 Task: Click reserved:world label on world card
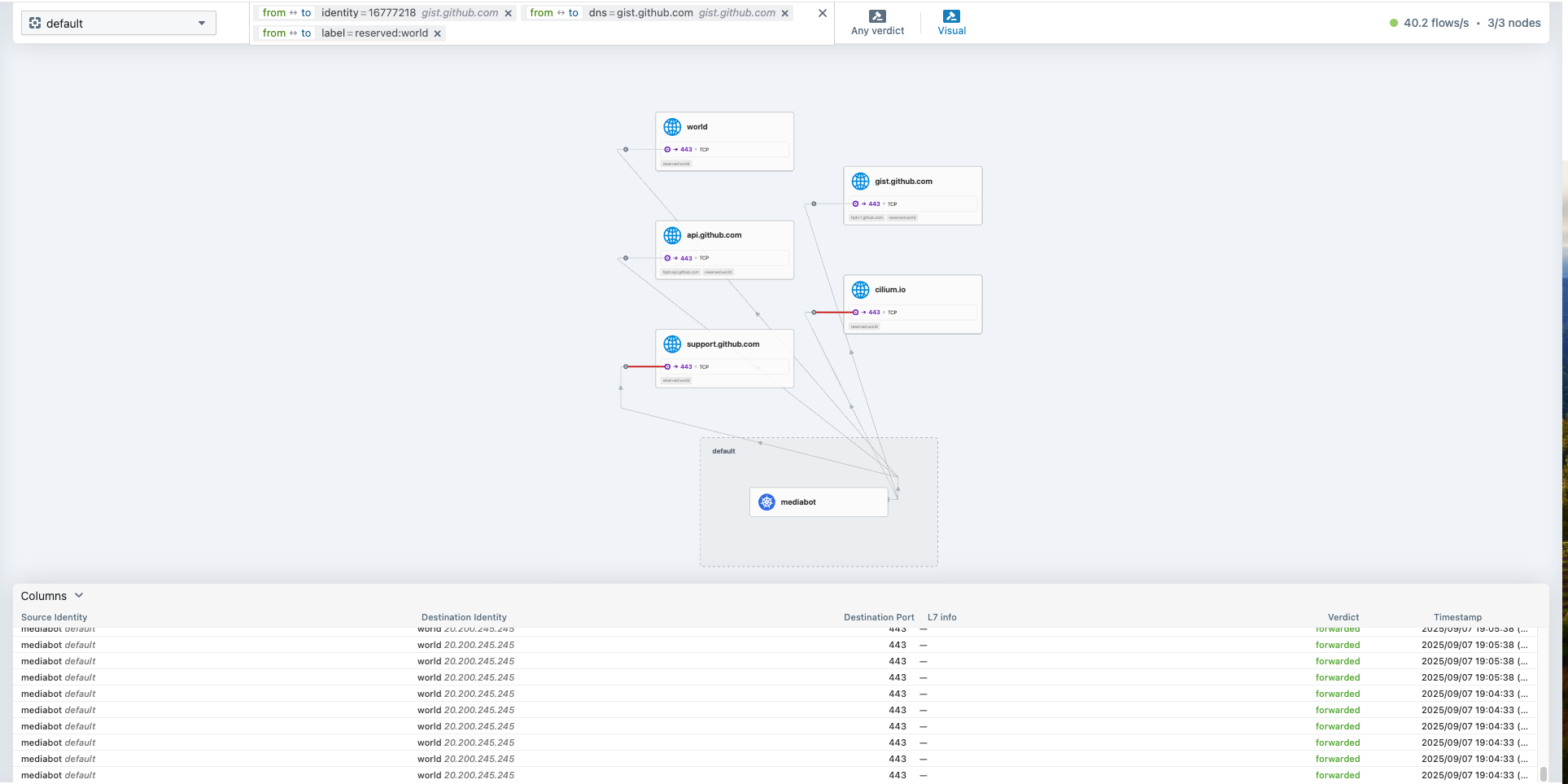click(x=676, y=164)
